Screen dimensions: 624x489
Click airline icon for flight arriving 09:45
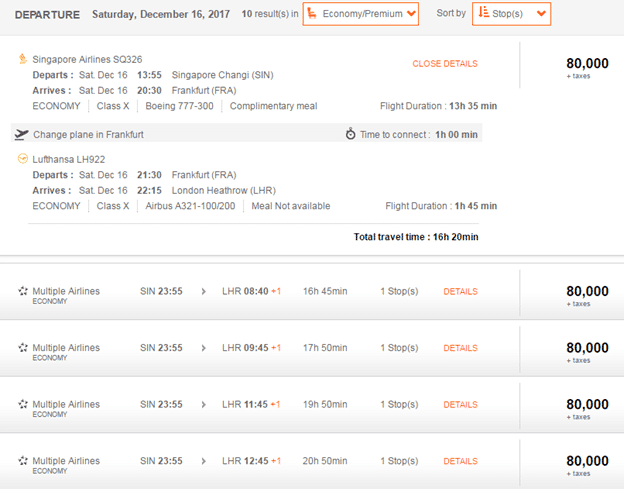[23, 348]
